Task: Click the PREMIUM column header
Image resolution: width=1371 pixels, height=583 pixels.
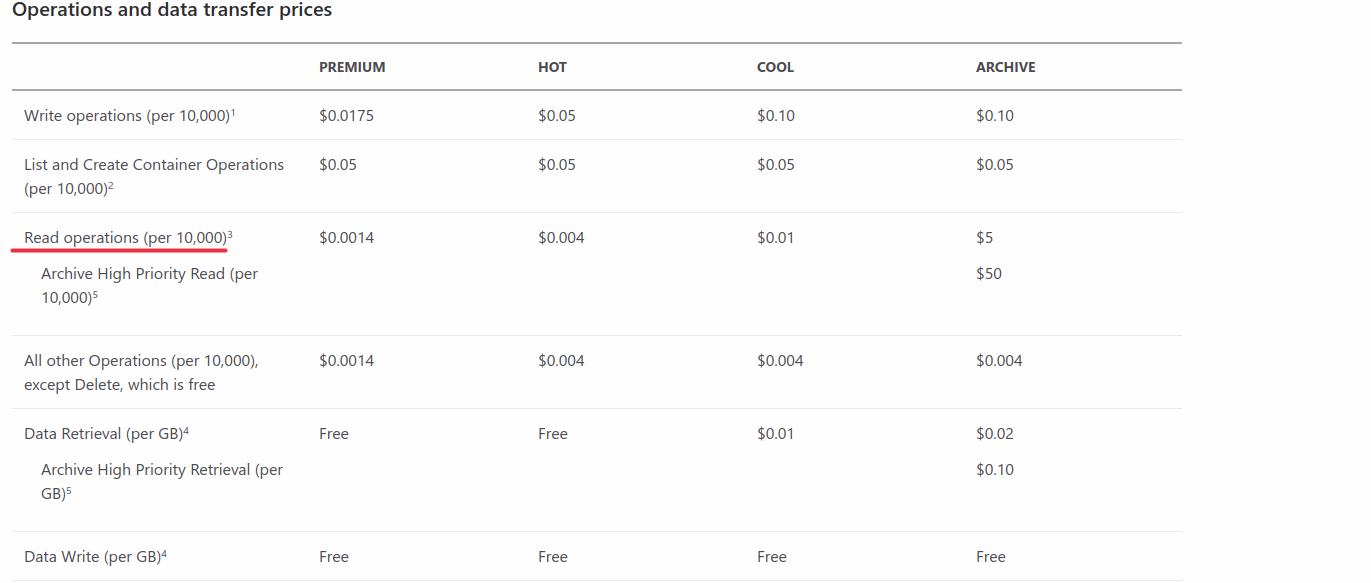Action: point(352,67)
